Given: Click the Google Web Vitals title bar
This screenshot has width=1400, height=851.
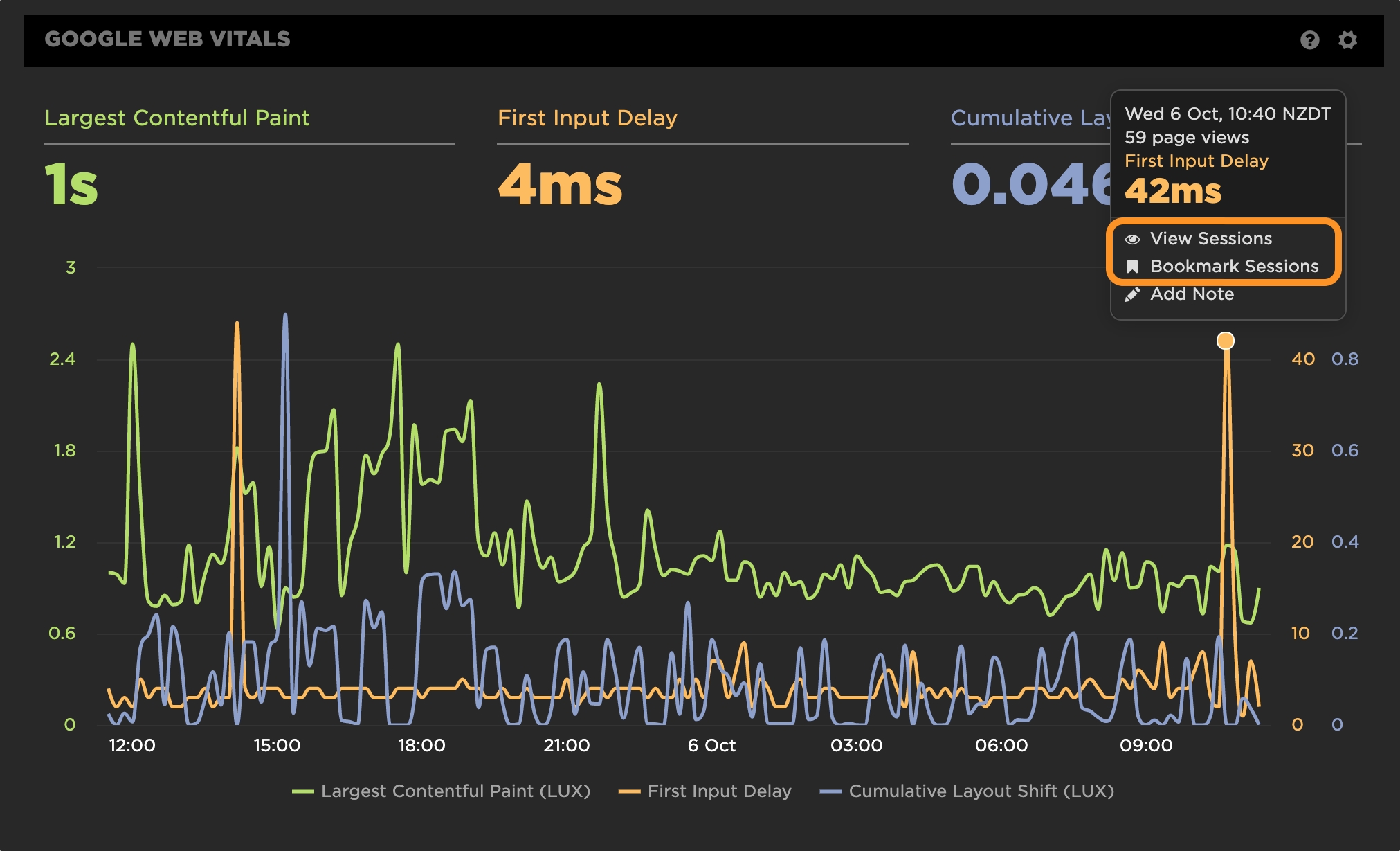Looking at the screenshot, I should [x=167, y=39].
